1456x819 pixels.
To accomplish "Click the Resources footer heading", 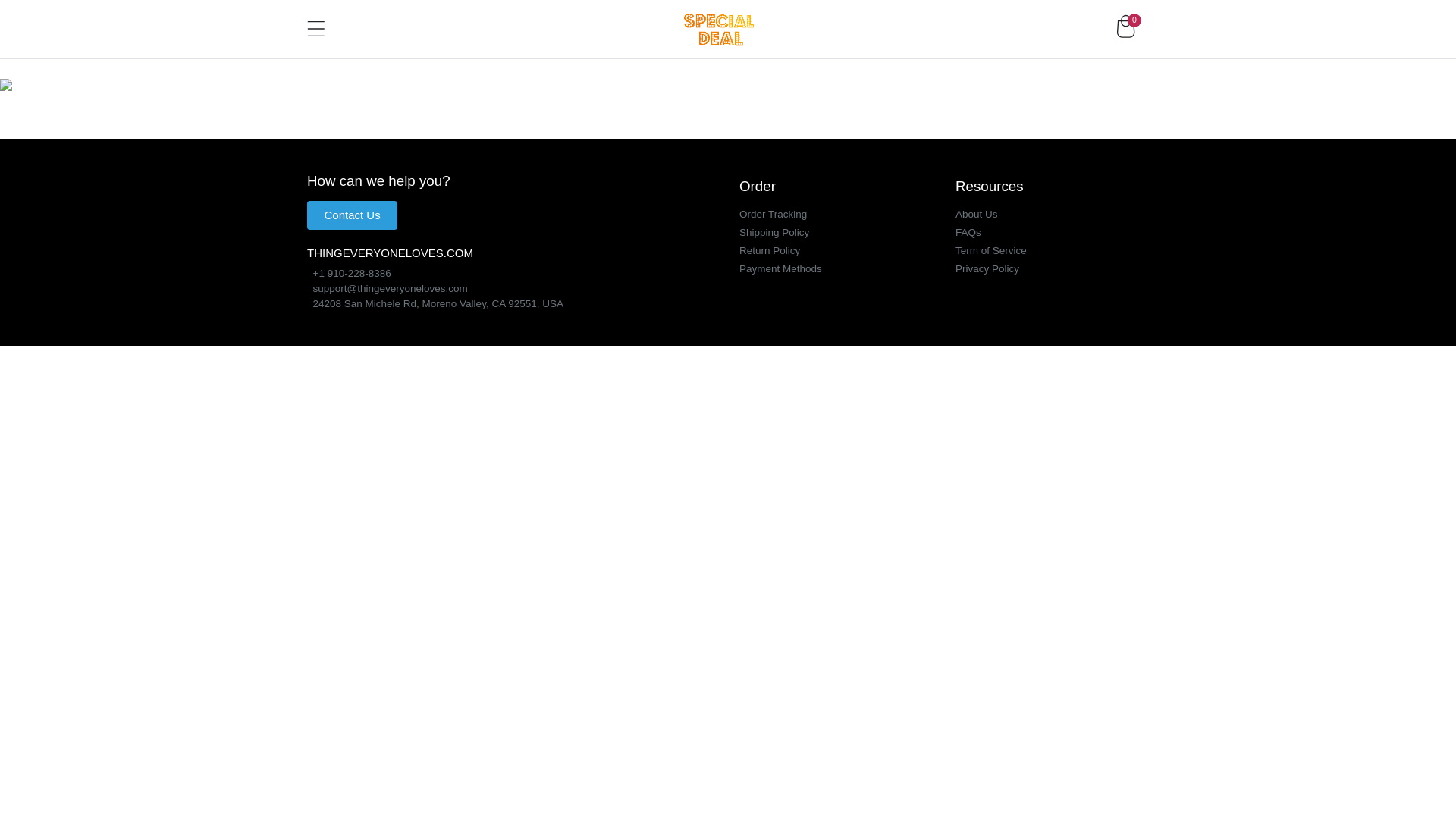I will click(x=989, y=187).
